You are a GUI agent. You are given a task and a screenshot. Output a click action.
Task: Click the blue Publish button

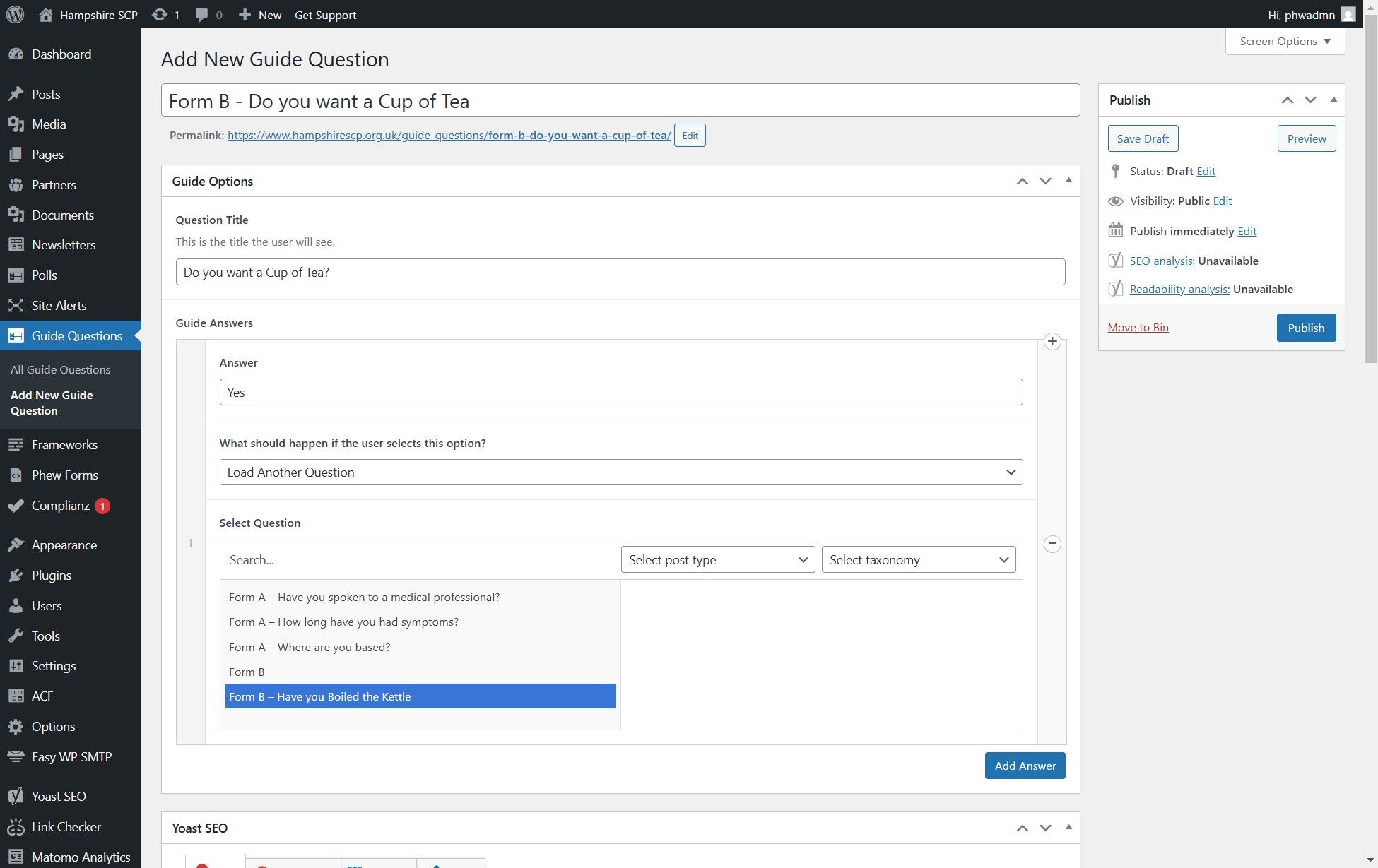pyautogui.click(x=1305, y=328)
